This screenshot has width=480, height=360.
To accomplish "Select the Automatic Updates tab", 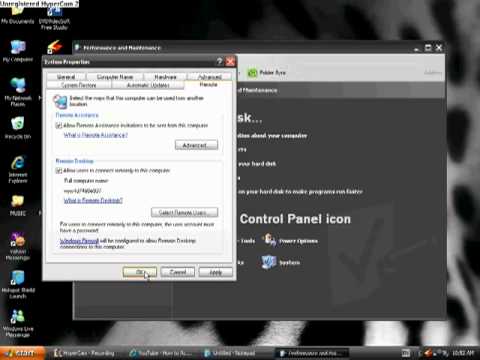I will coord(148,85).
